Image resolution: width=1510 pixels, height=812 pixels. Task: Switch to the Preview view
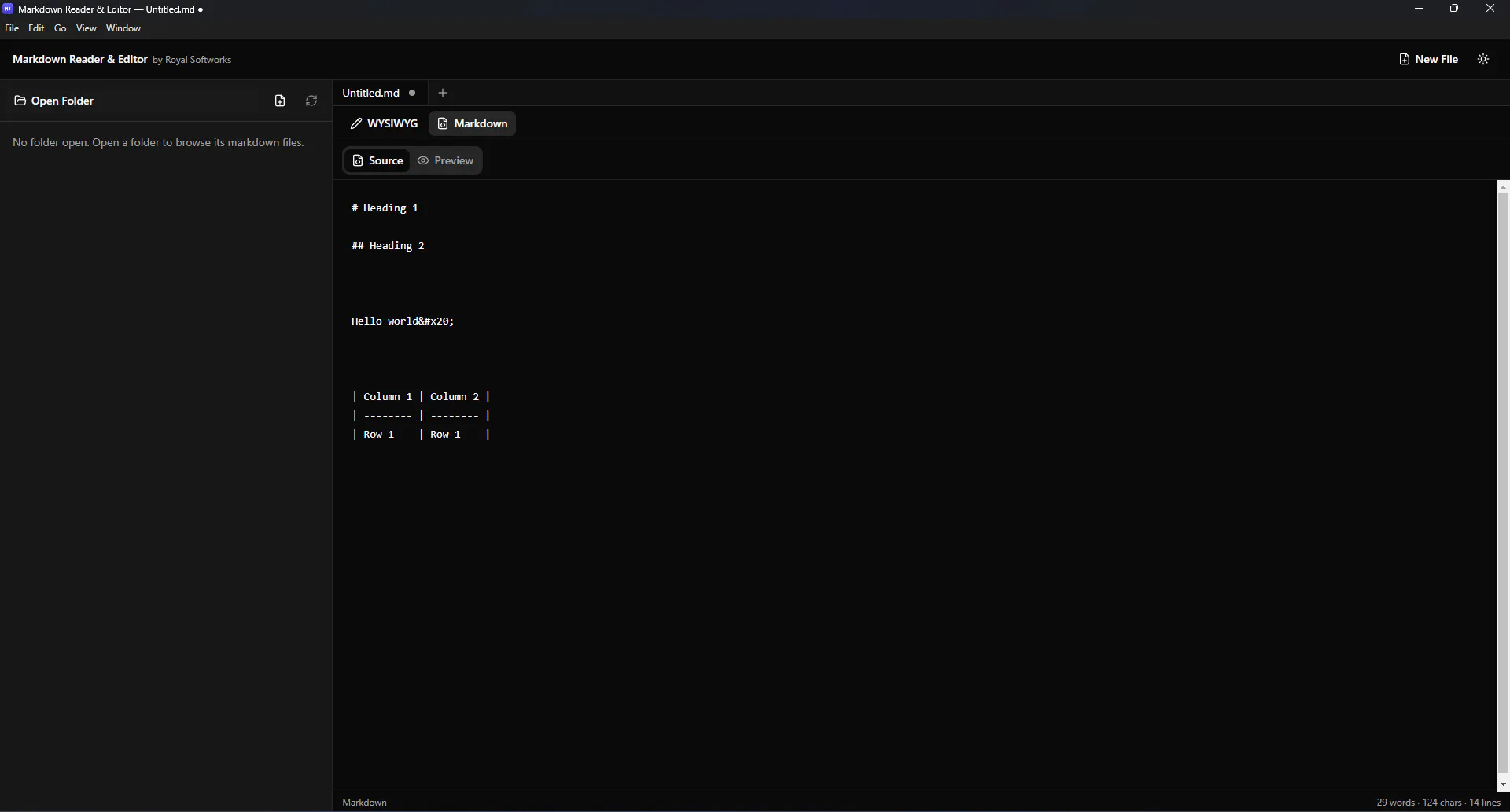click(446, 160)
